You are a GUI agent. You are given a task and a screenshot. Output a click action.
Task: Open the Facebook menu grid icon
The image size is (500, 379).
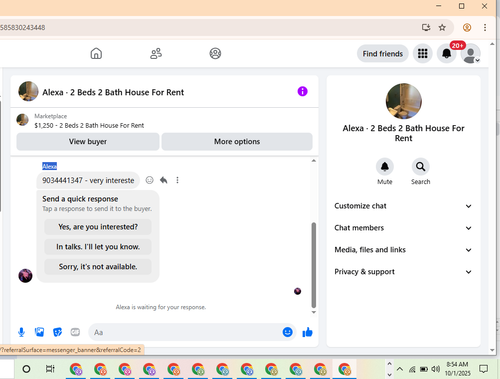pyautogui.click(x=423, y=53)
